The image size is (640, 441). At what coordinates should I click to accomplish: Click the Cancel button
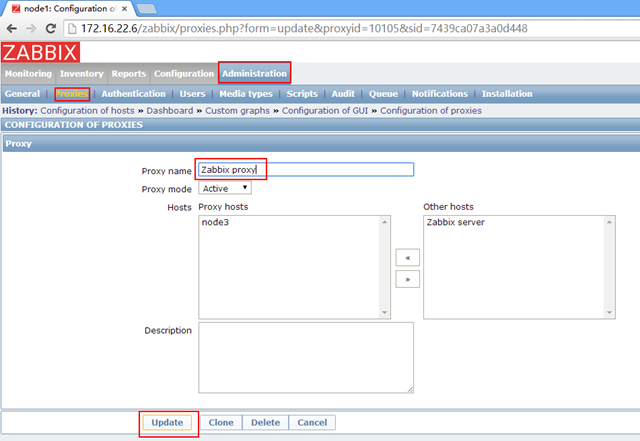click(312, 423)
